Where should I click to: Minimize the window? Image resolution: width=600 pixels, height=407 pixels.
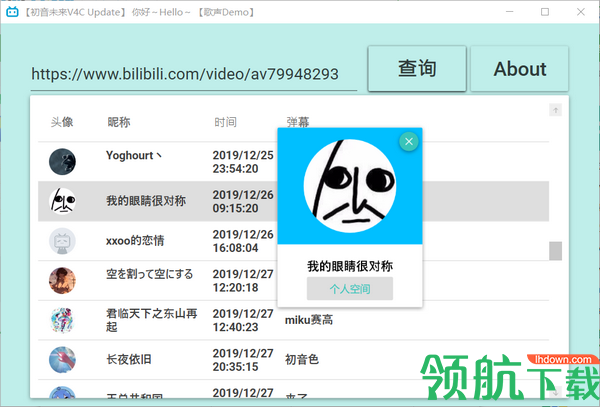509,12
